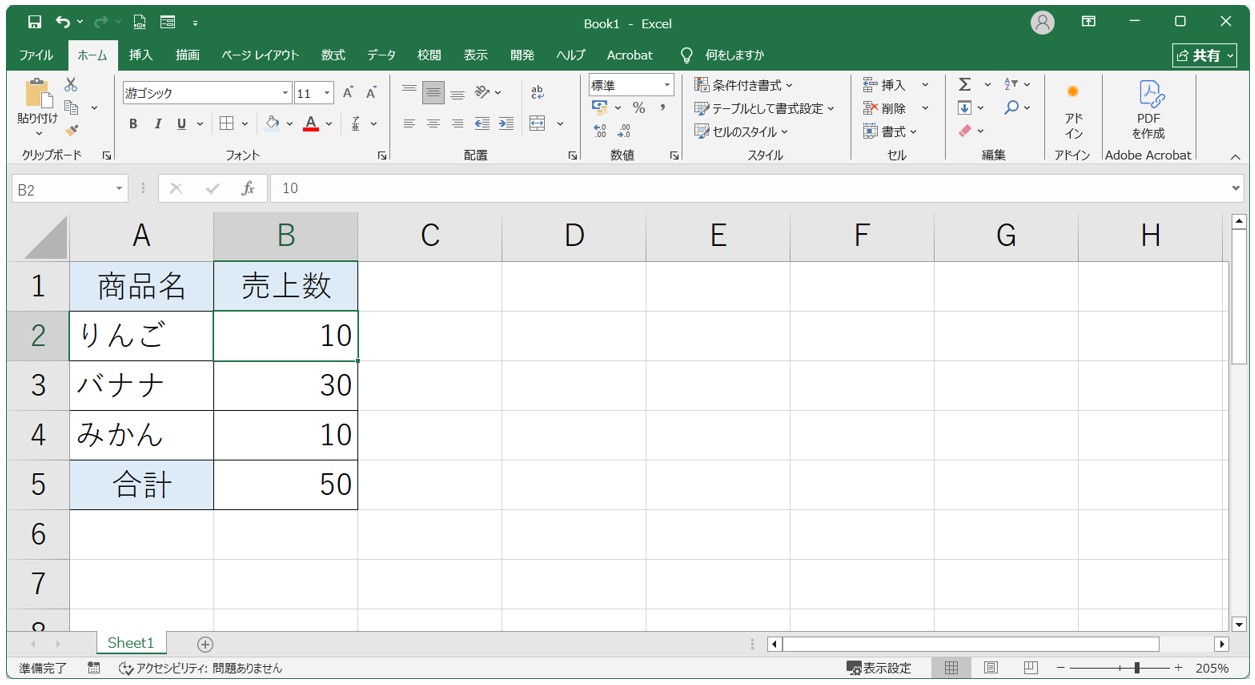
Task: Select the format painter brush
Action: pyautogui.click(x=71, y=130)
